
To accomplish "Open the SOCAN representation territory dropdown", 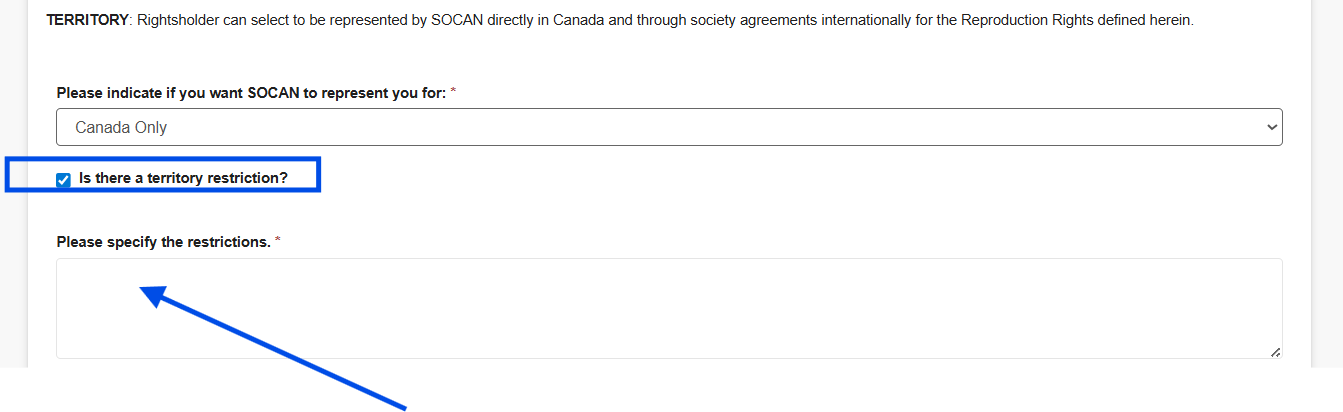I will tap(668, 127).
